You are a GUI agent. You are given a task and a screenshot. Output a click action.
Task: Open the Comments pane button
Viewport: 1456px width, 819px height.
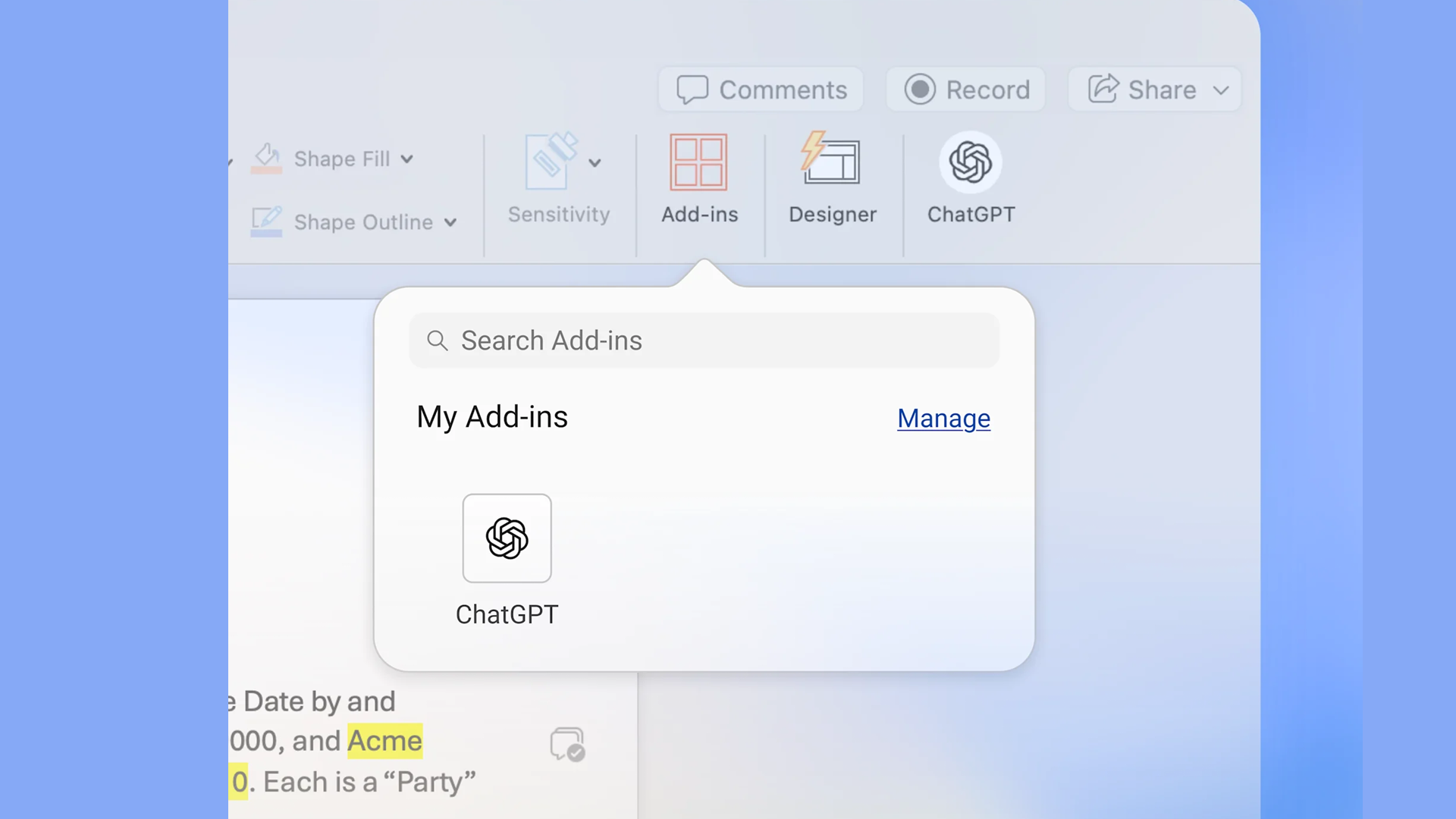(x=761, y=89)
